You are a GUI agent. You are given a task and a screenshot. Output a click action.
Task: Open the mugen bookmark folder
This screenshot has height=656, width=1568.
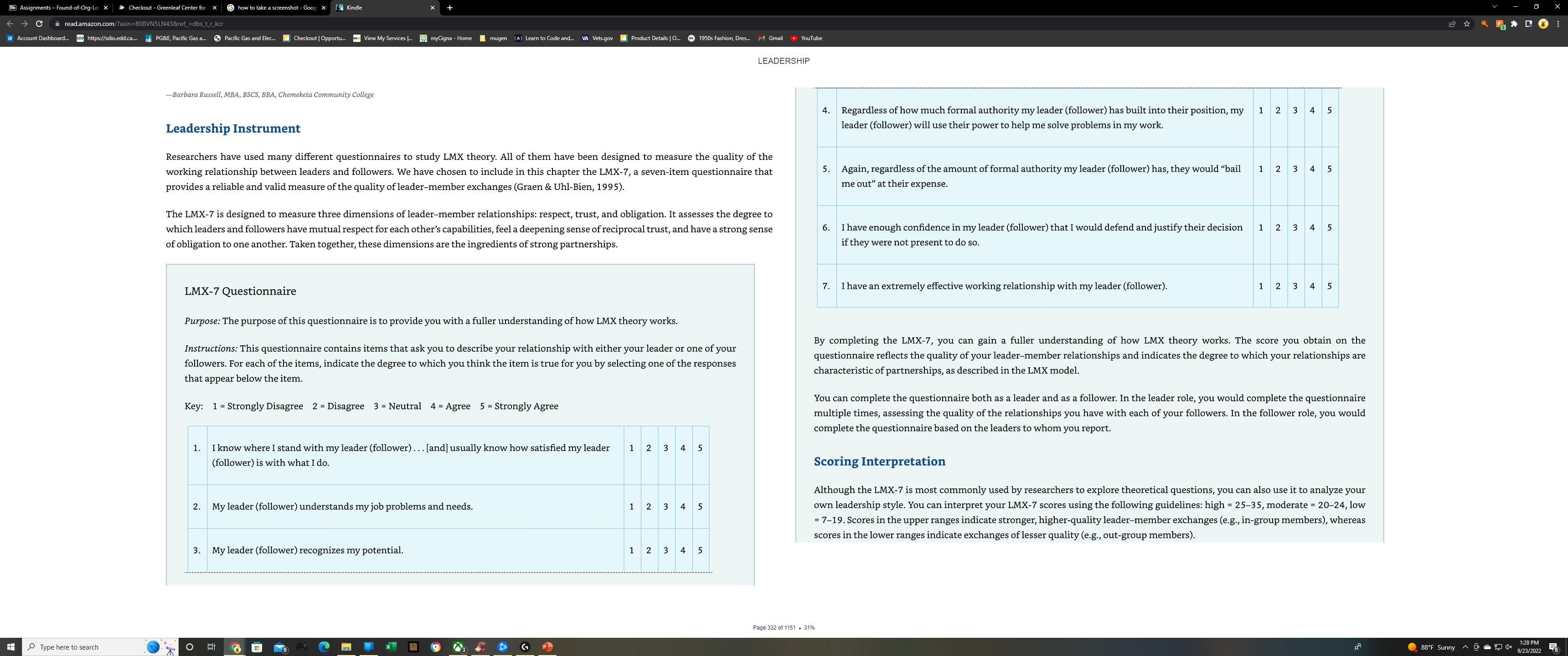click(x=493, y=38)
